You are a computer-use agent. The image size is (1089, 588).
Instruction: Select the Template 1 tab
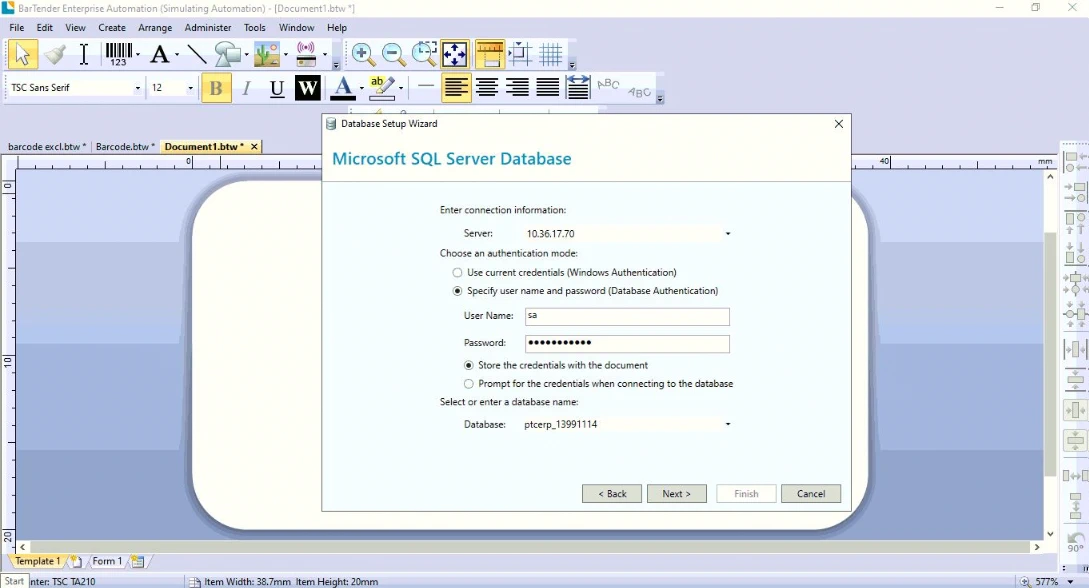(x=38, y=561)
